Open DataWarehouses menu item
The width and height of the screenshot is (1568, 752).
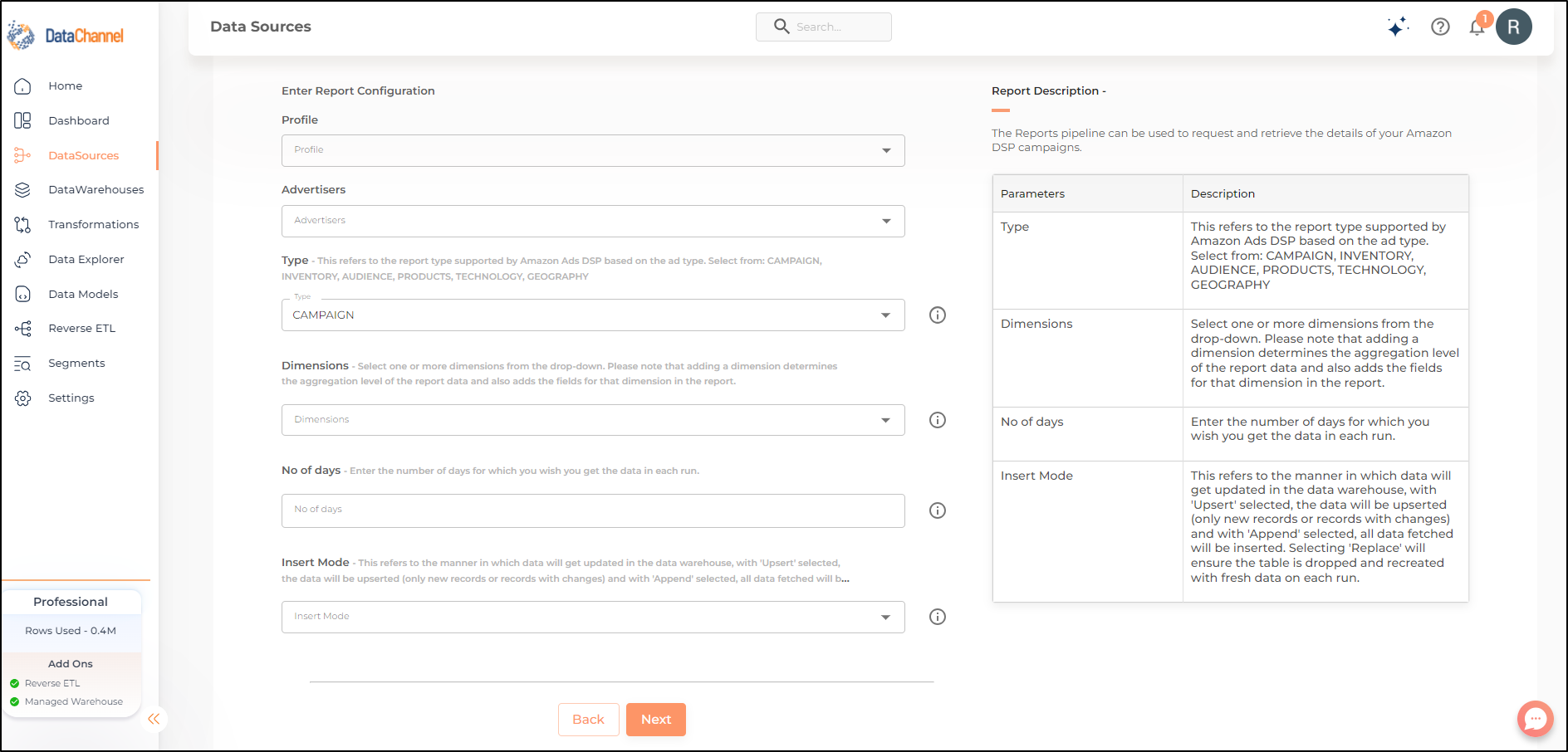(x=96, y=190)
